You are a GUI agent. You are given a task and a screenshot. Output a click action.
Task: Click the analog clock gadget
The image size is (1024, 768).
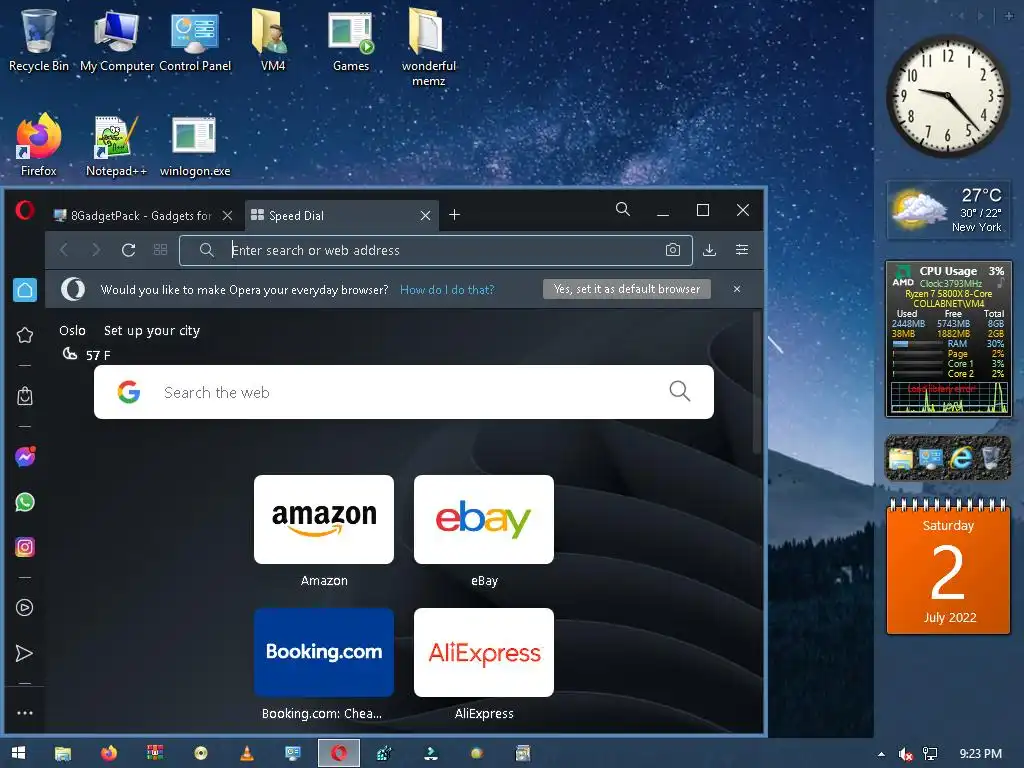[948, 97]
